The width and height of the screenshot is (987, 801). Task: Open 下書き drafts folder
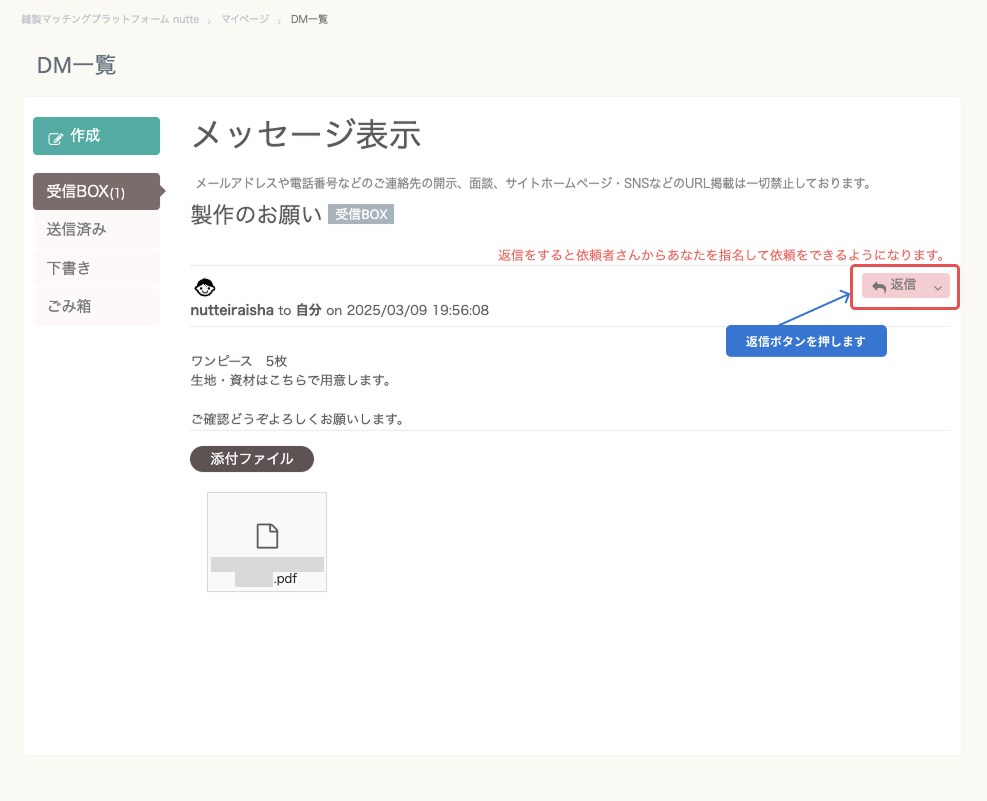tap(96, 268)
